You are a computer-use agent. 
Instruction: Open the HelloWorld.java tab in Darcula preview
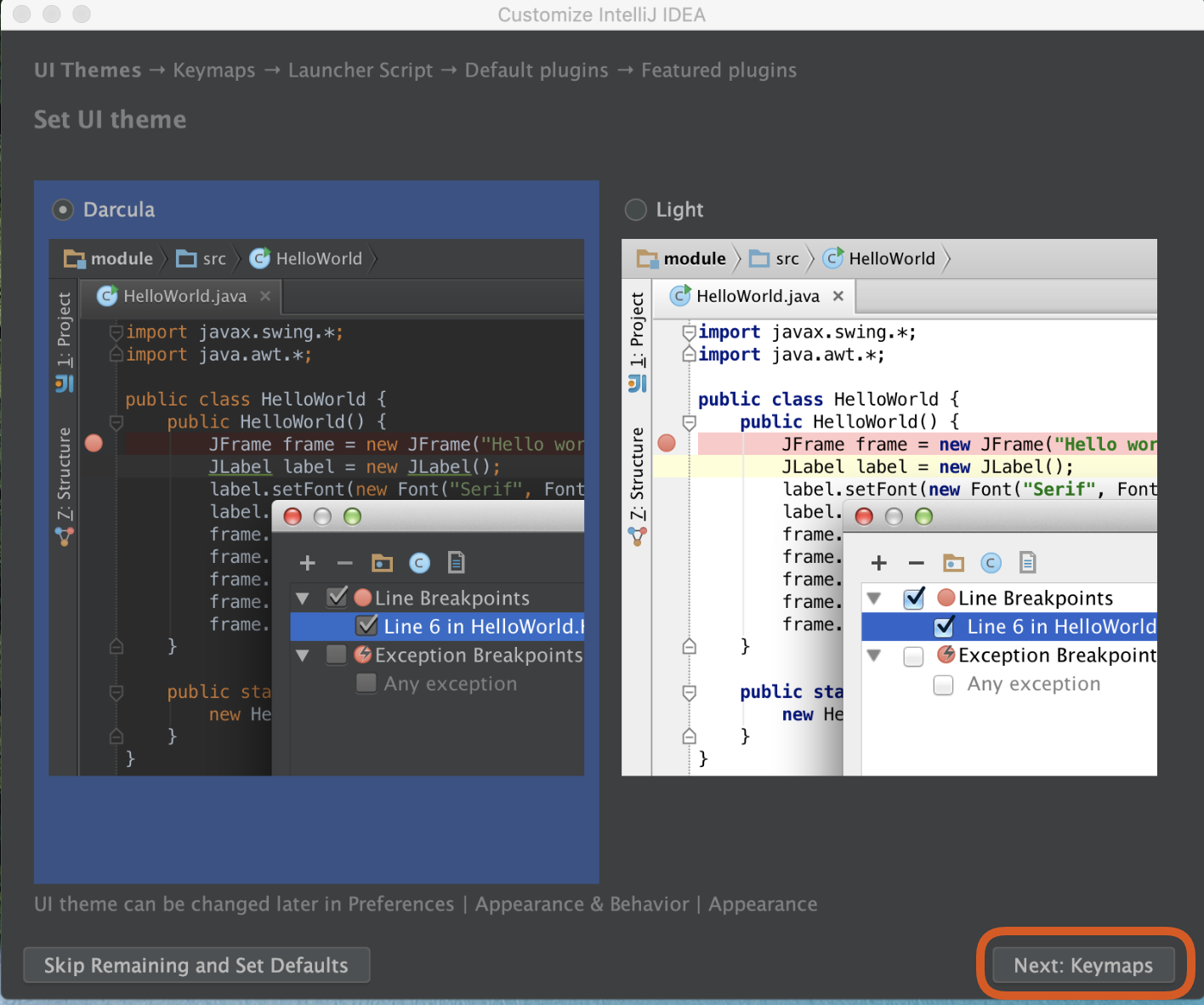coord(184,296)
